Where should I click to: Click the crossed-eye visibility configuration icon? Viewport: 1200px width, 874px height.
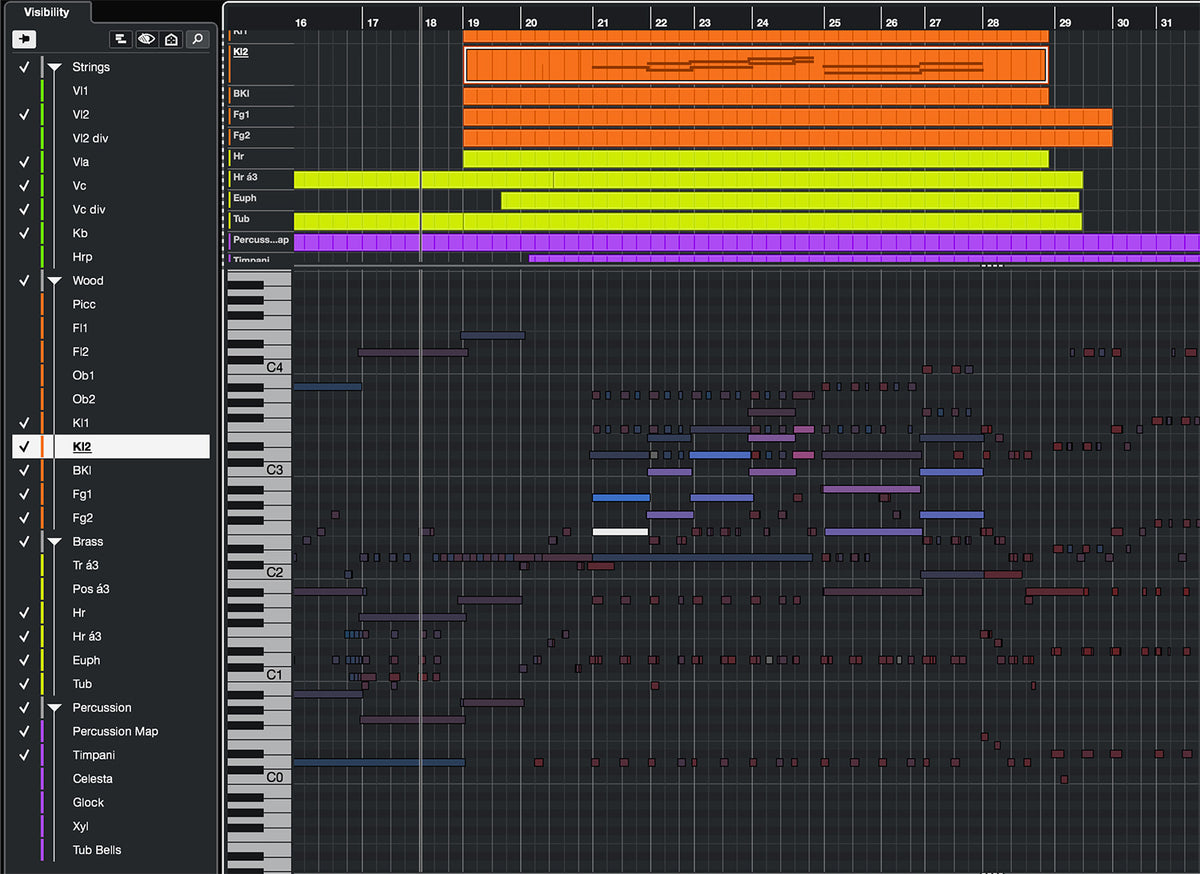(147, 39)
